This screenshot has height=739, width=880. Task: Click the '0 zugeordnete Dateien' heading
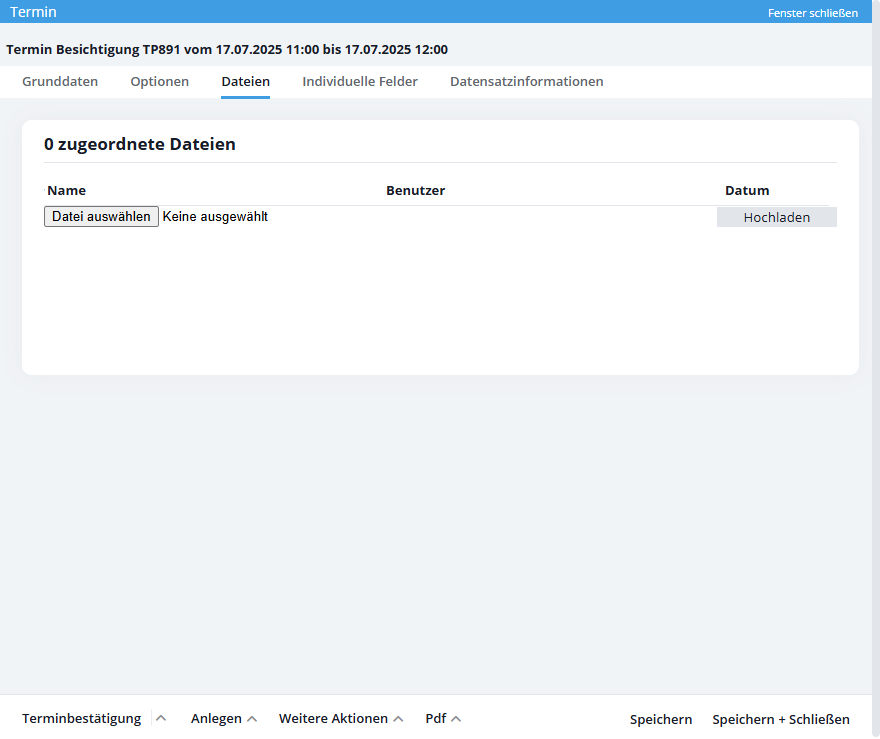140,144
